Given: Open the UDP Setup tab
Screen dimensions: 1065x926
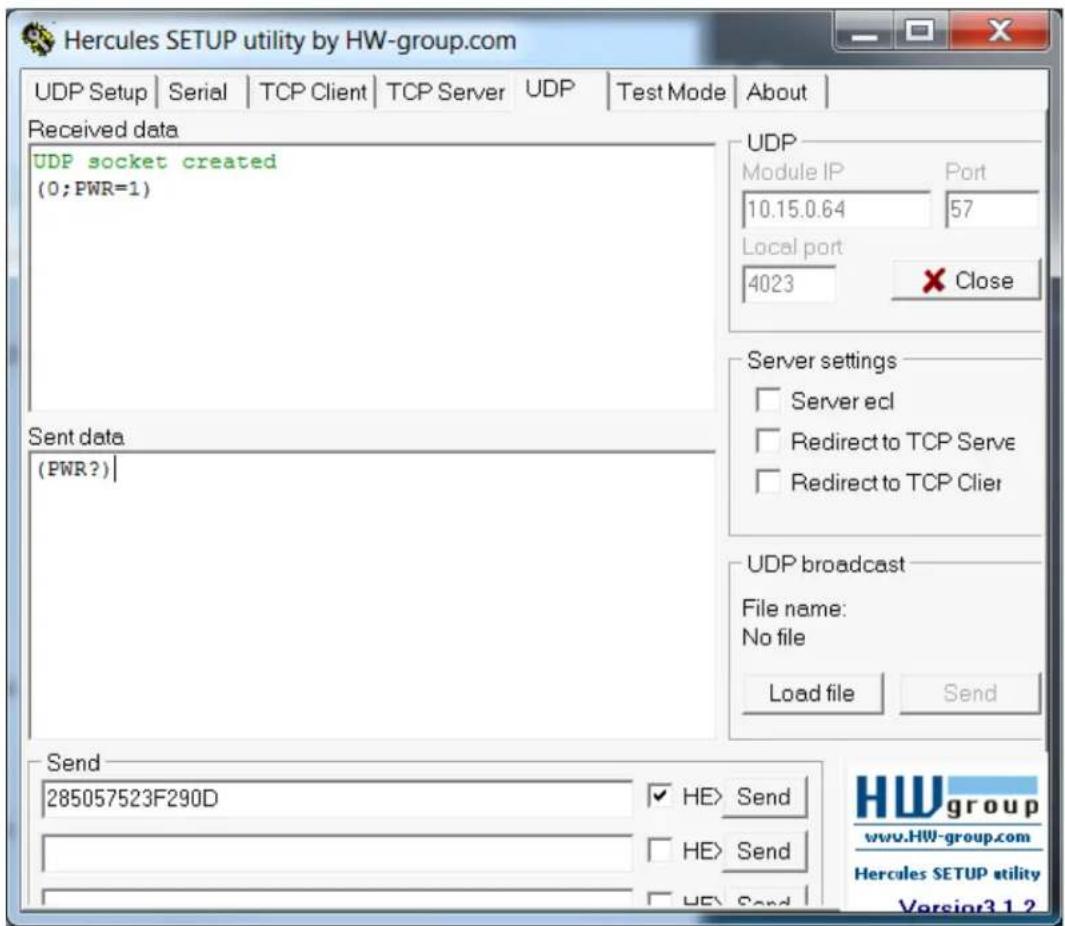Looking at the screenshot, I should (90, 92).
